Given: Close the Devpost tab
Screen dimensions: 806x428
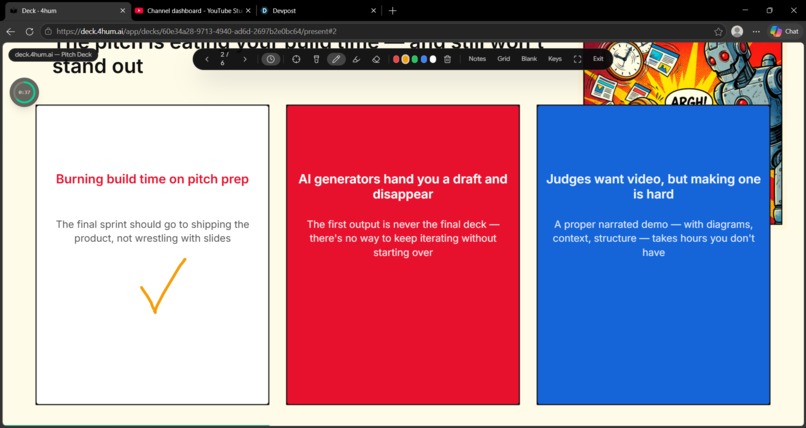Looking at the screenshot, I should click(x=374, y=10).
